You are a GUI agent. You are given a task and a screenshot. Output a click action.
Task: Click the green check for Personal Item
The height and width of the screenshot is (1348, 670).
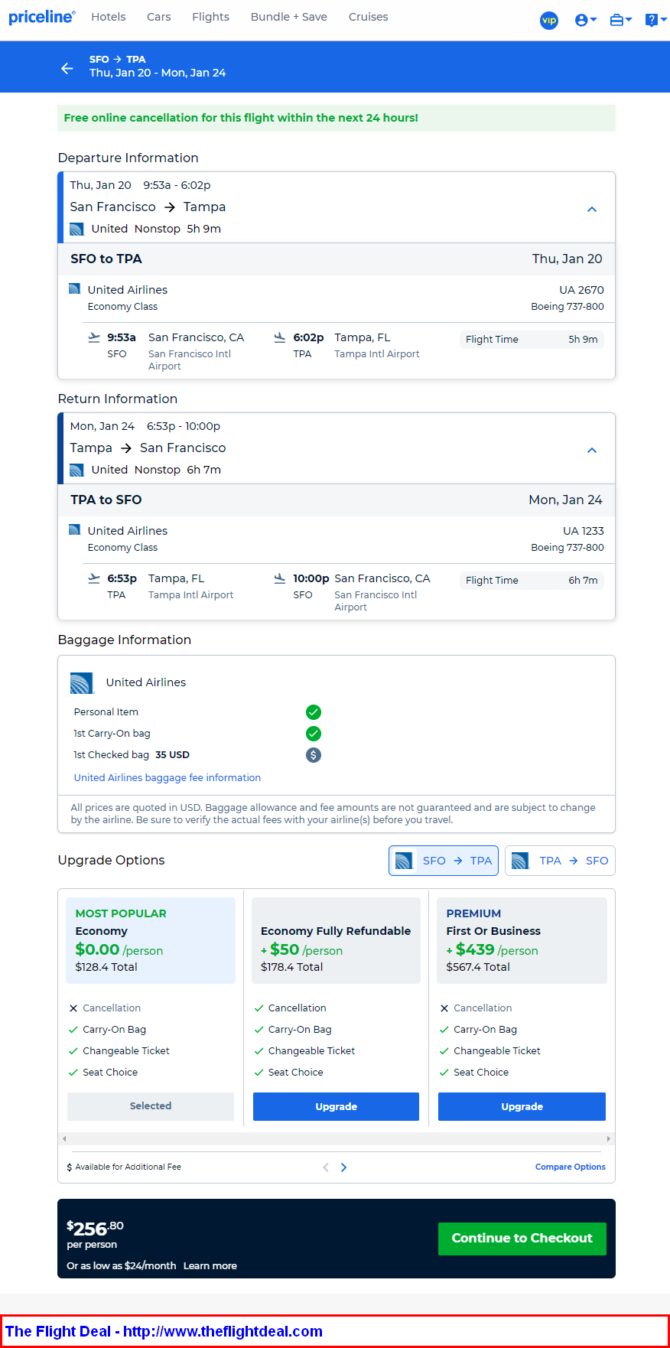coord(313,712)
